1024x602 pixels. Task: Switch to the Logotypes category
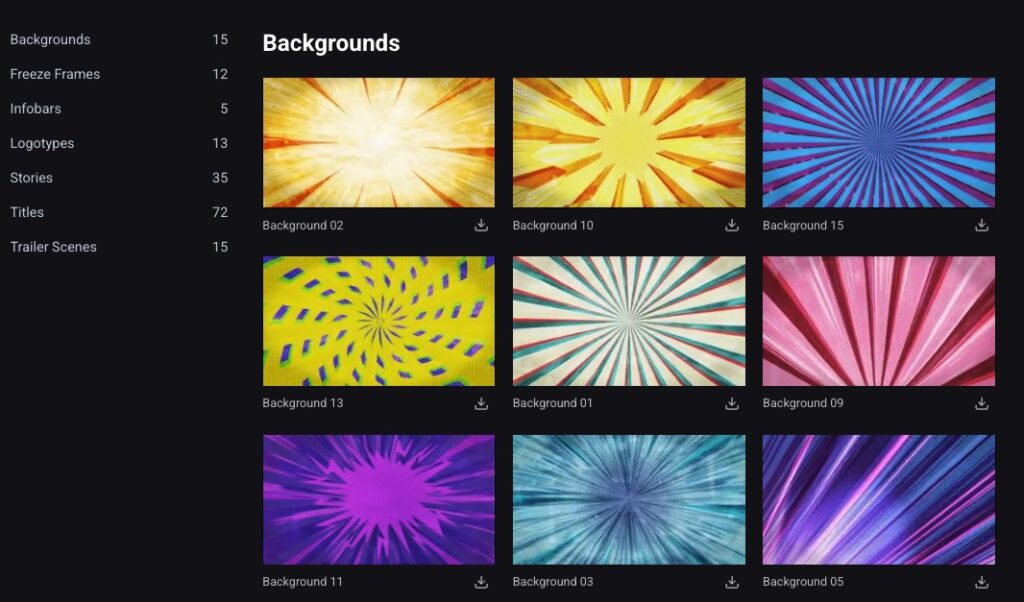point(42,143)
